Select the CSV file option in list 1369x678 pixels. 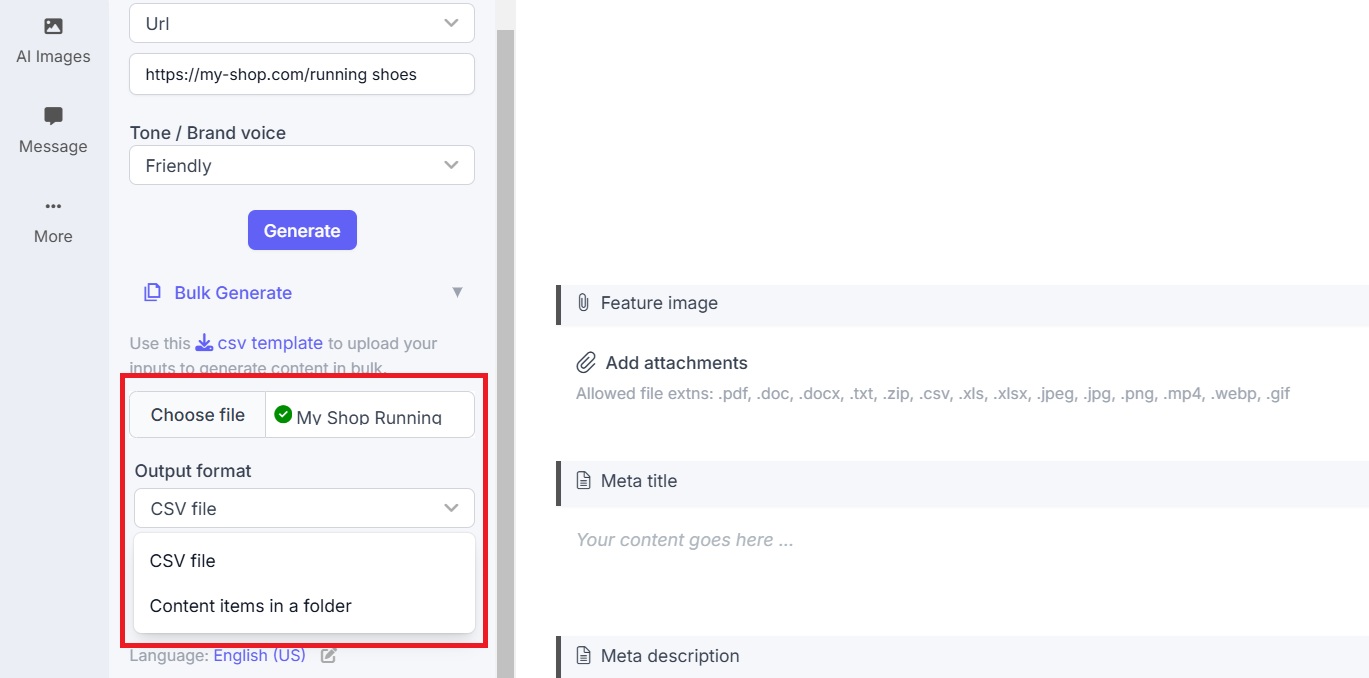pyautogui.click(x=304, y=561)
